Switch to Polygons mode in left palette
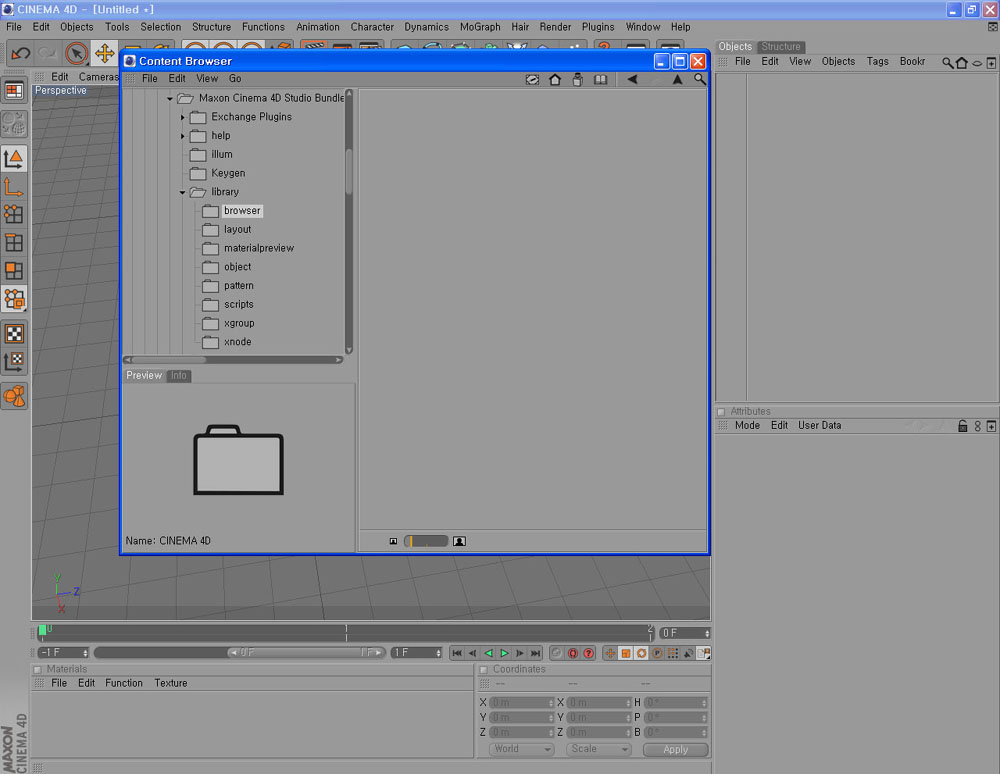The width and height of the screenshot is (1000, 774). [x=14, y=271]
